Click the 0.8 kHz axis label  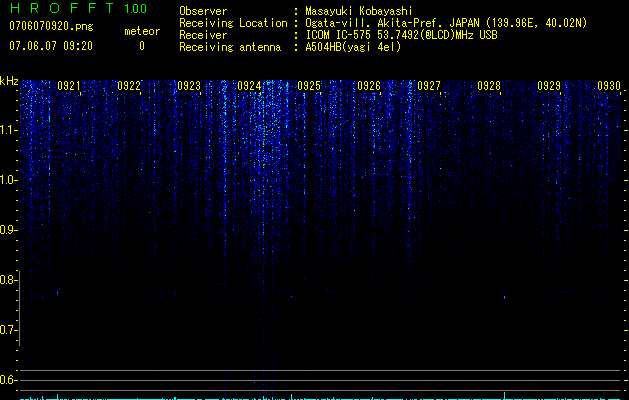(x=8, y=280)
